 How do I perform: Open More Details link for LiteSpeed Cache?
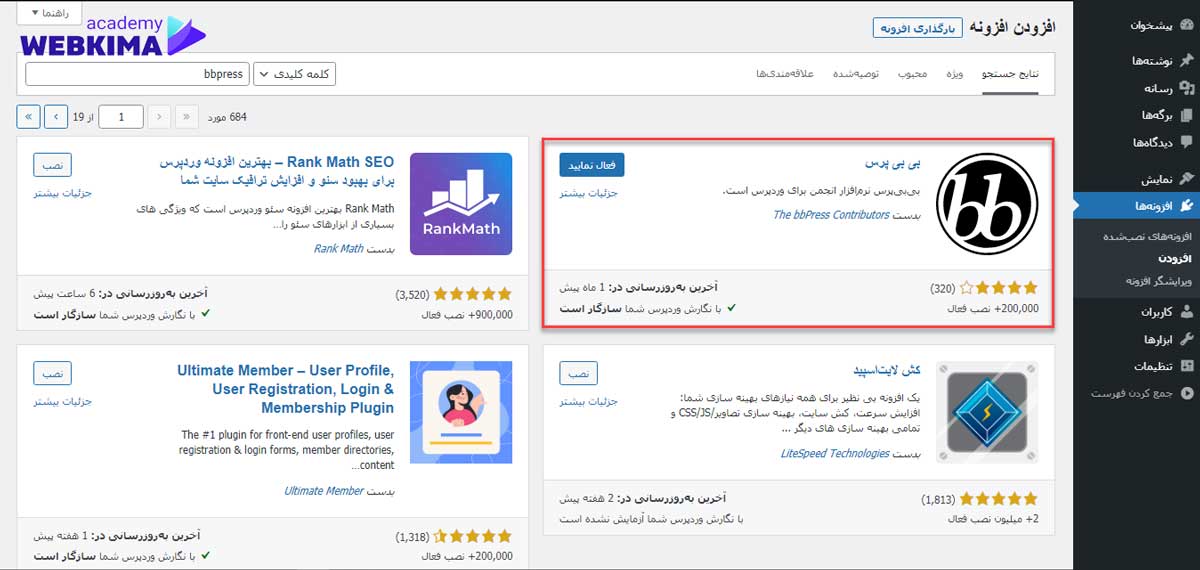(589, 401)
